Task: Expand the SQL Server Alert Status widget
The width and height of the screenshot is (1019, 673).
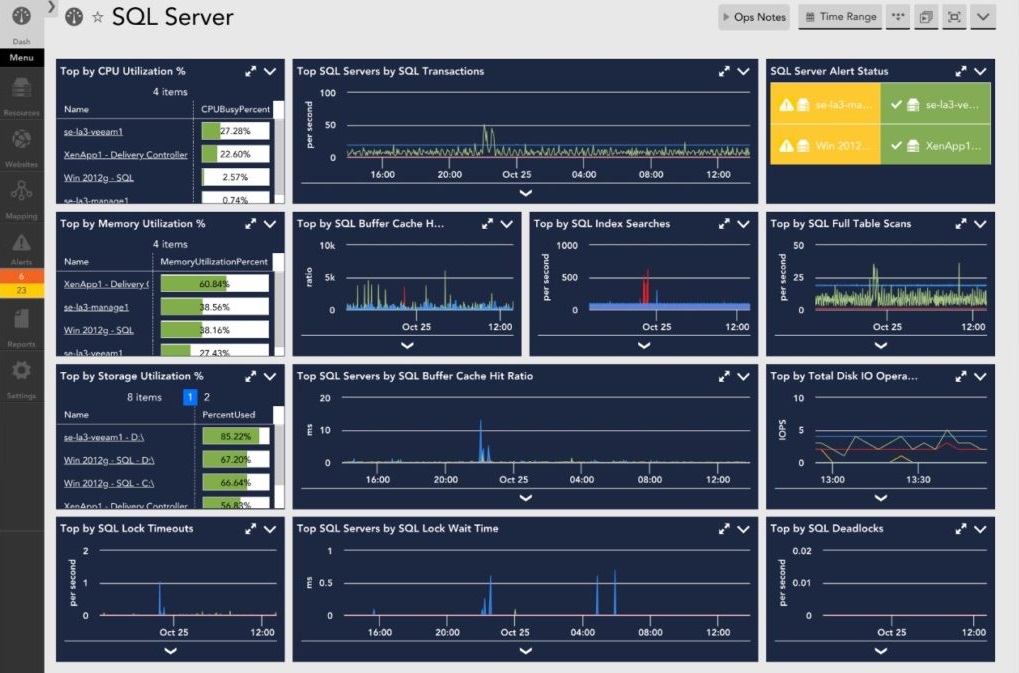Action: 961,72
